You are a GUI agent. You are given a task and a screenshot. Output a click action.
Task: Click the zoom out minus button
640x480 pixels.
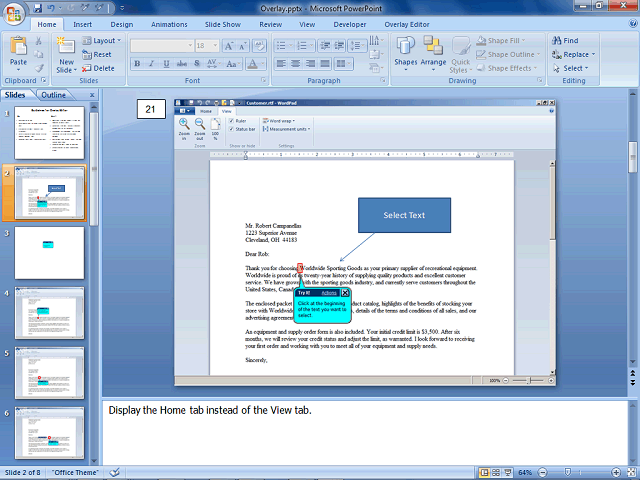coord(542,472)
